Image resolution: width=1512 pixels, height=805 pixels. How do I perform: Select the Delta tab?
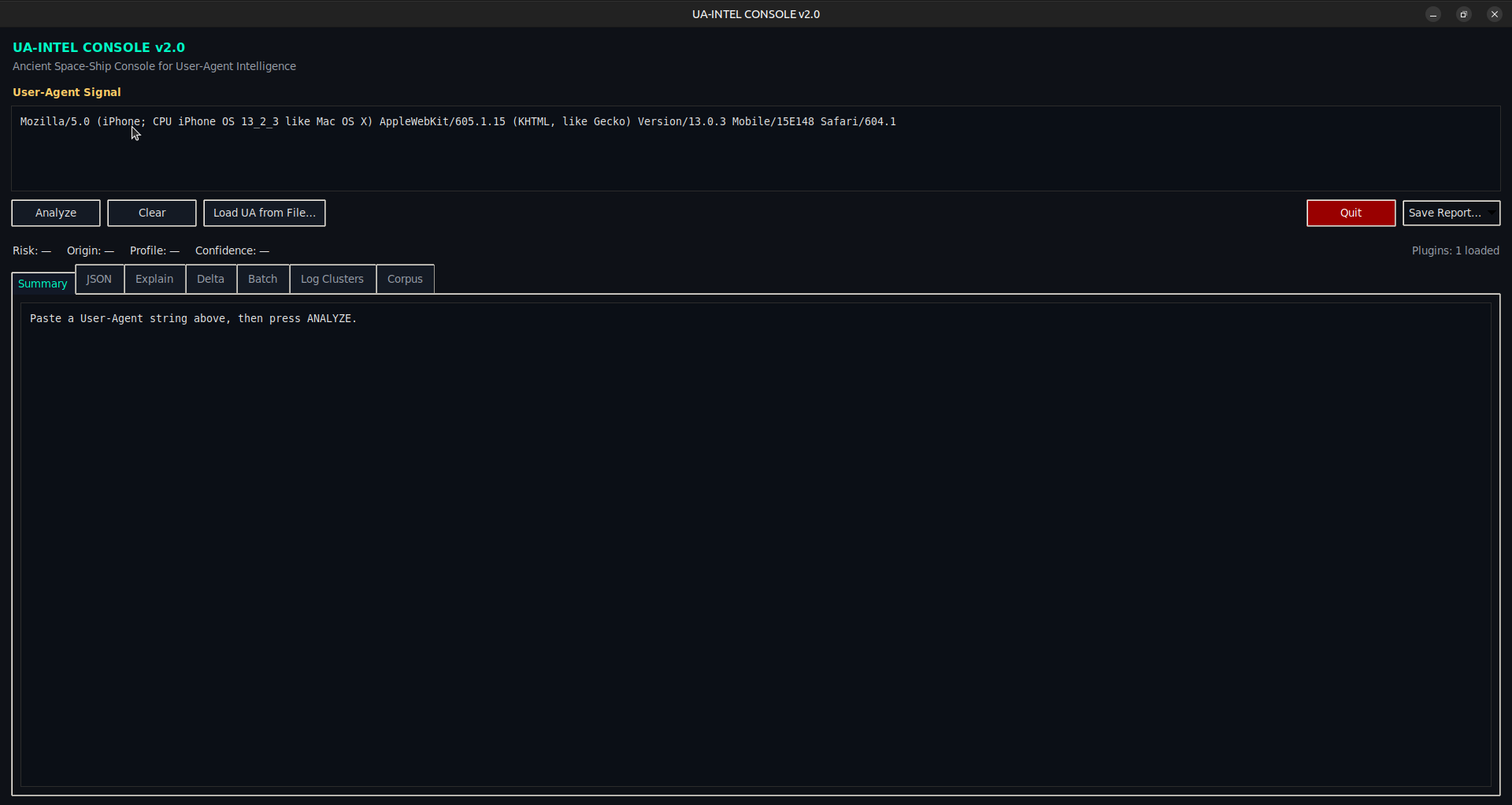click(x=210, y=279)
